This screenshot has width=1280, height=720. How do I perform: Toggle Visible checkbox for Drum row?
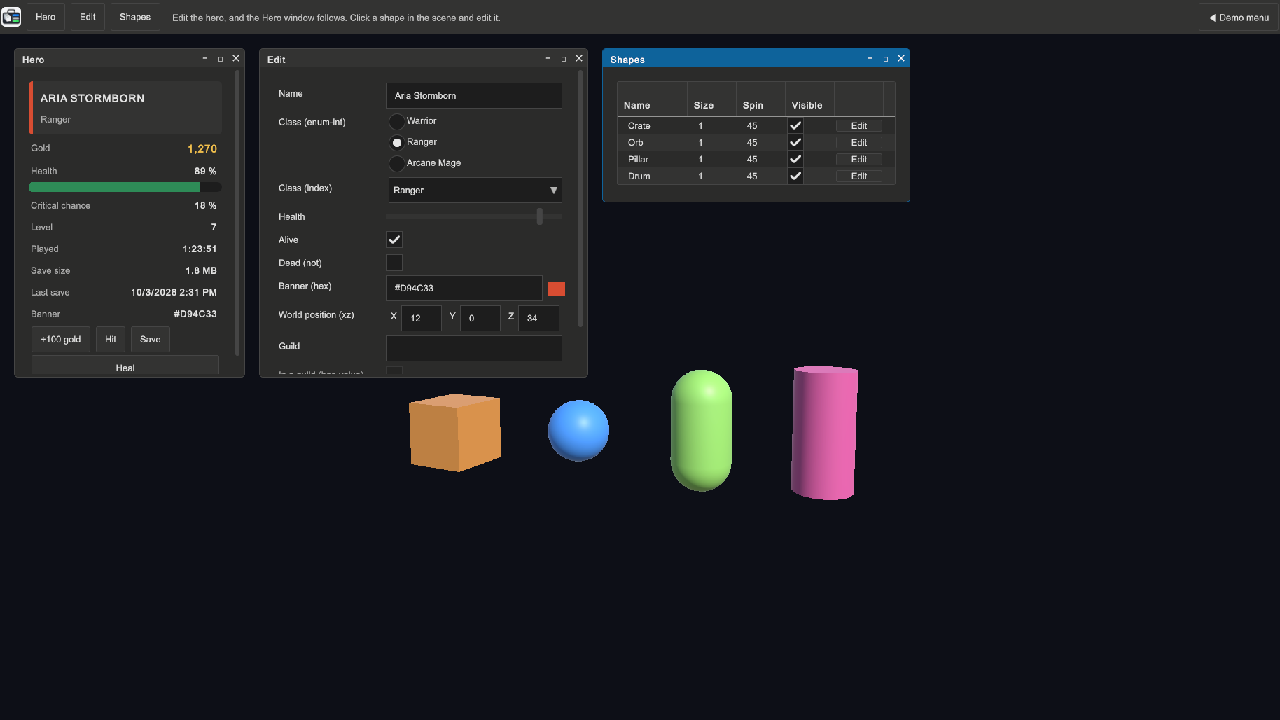[x=796, y=176]
